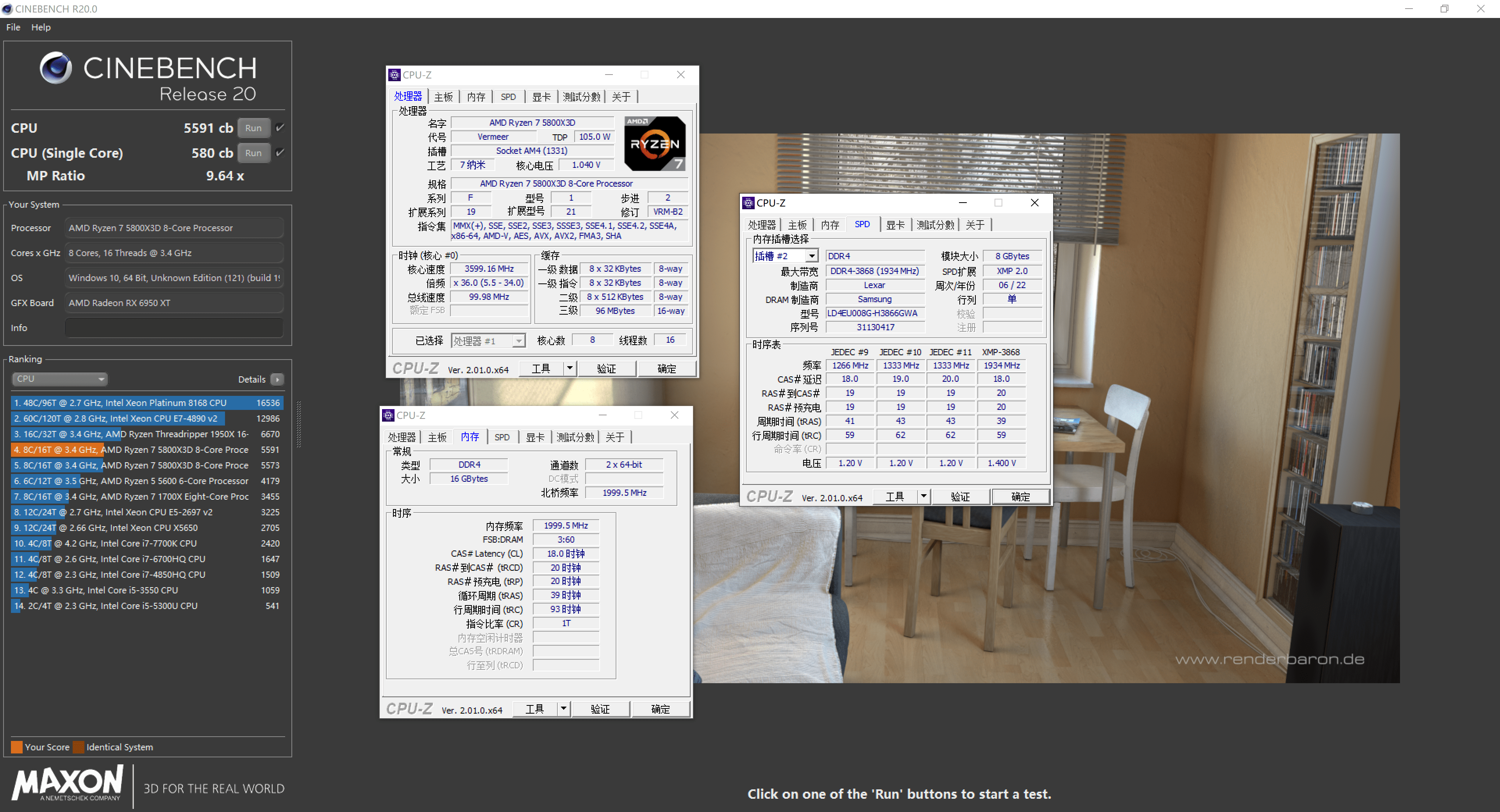Switch to 关于 tab in SPD CPU-Z window
Image resolution: width=1500 pixels, height=812 pixels.
[975, 225]
